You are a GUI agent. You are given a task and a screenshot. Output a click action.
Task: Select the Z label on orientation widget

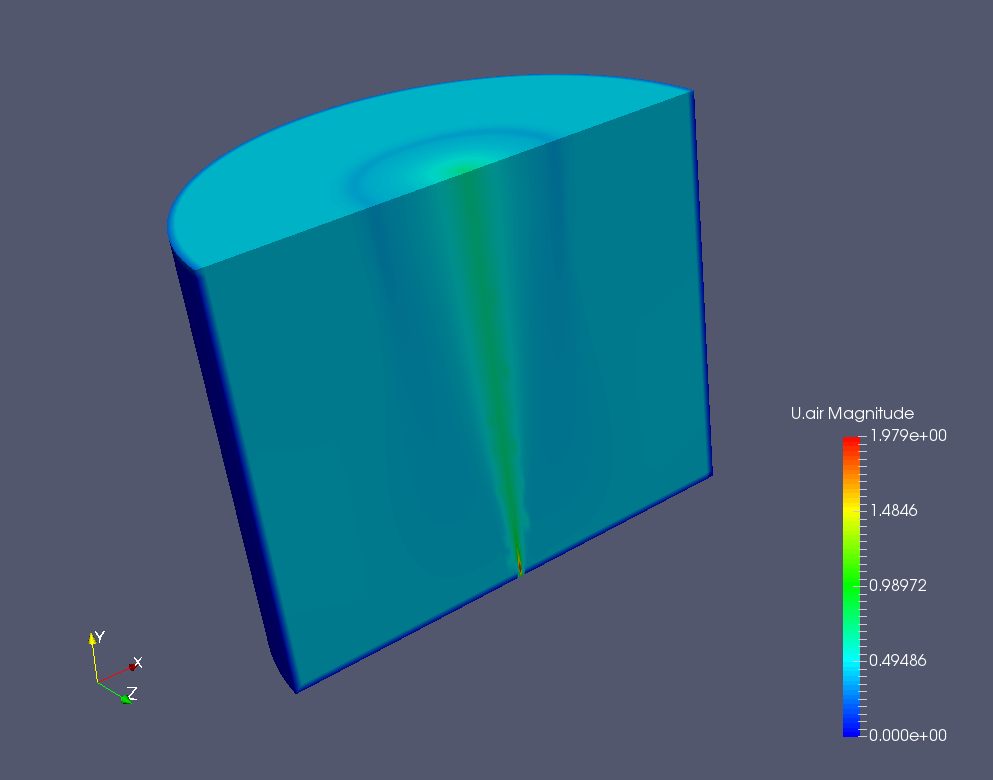tap(133, 693)
